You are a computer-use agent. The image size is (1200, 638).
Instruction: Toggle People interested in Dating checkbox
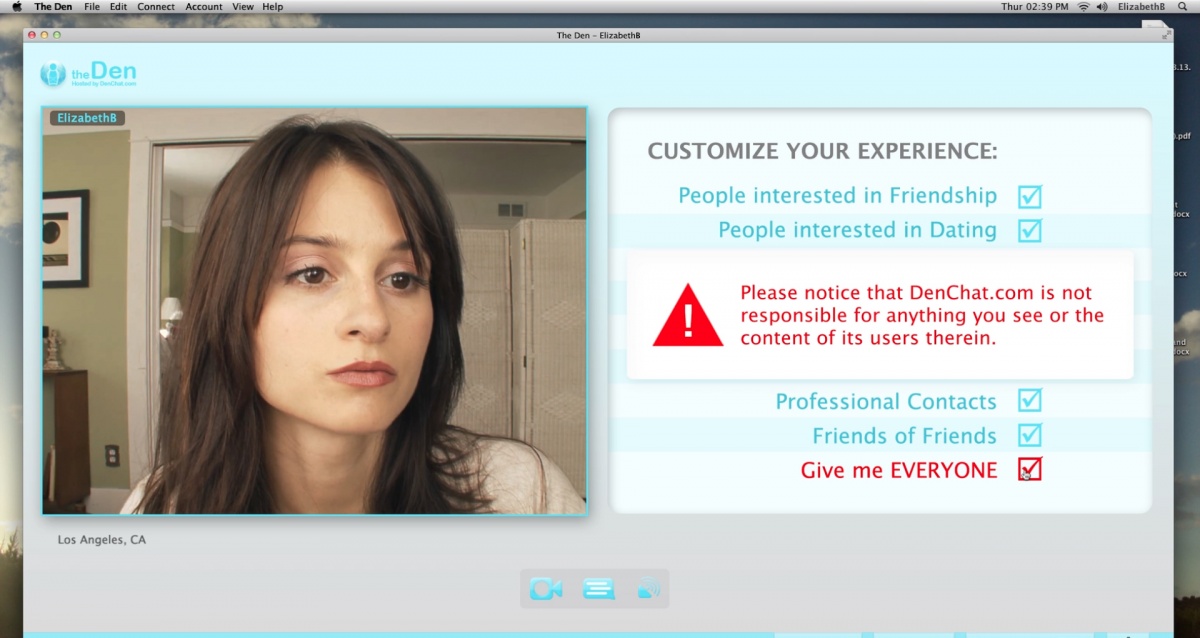click(x=1029, y=231)
